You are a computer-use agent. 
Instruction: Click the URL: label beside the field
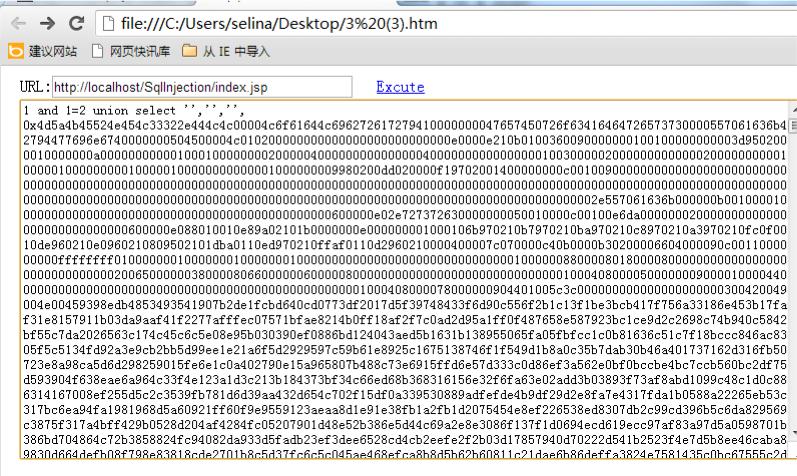point(35,87)
